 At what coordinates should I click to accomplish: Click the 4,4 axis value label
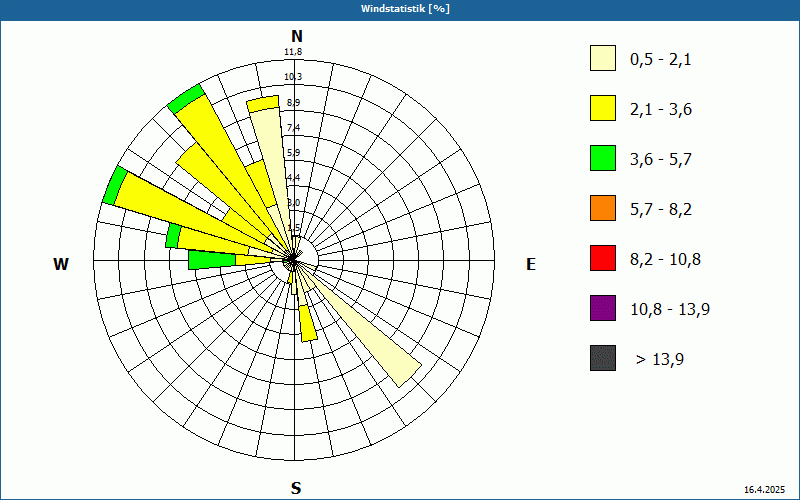[x=293, y=178]
